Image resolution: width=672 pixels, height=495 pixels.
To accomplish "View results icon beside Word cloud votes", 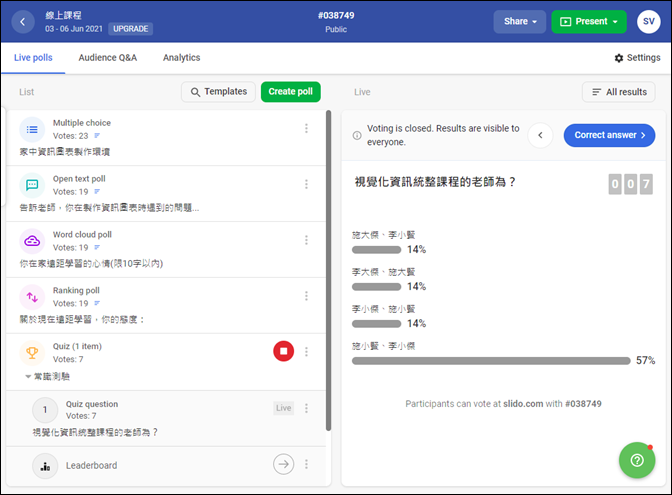I will (97, 247).
